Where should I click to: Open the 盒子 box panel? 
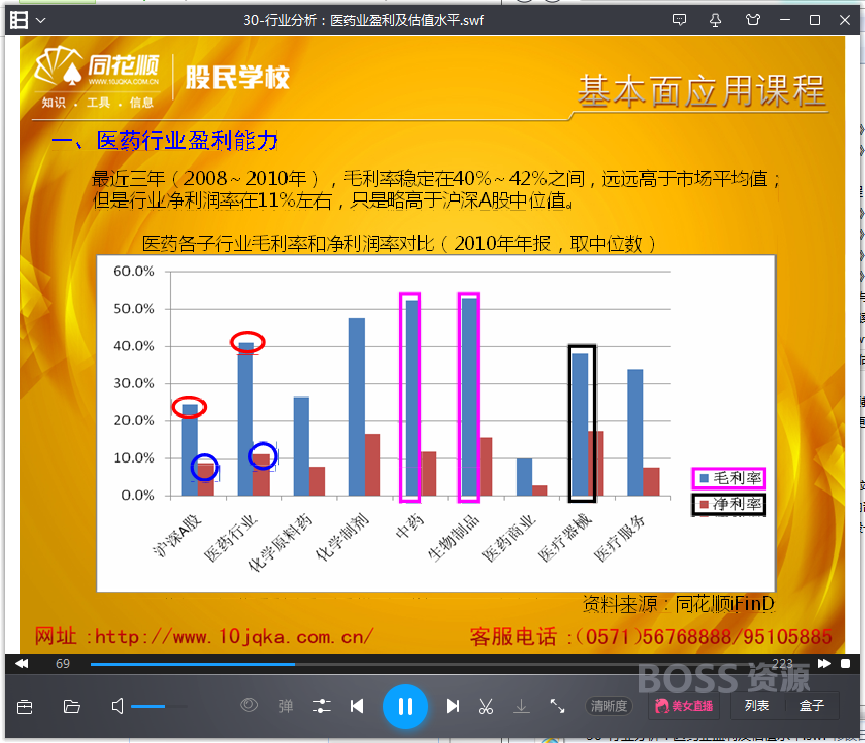pos(811,706)
